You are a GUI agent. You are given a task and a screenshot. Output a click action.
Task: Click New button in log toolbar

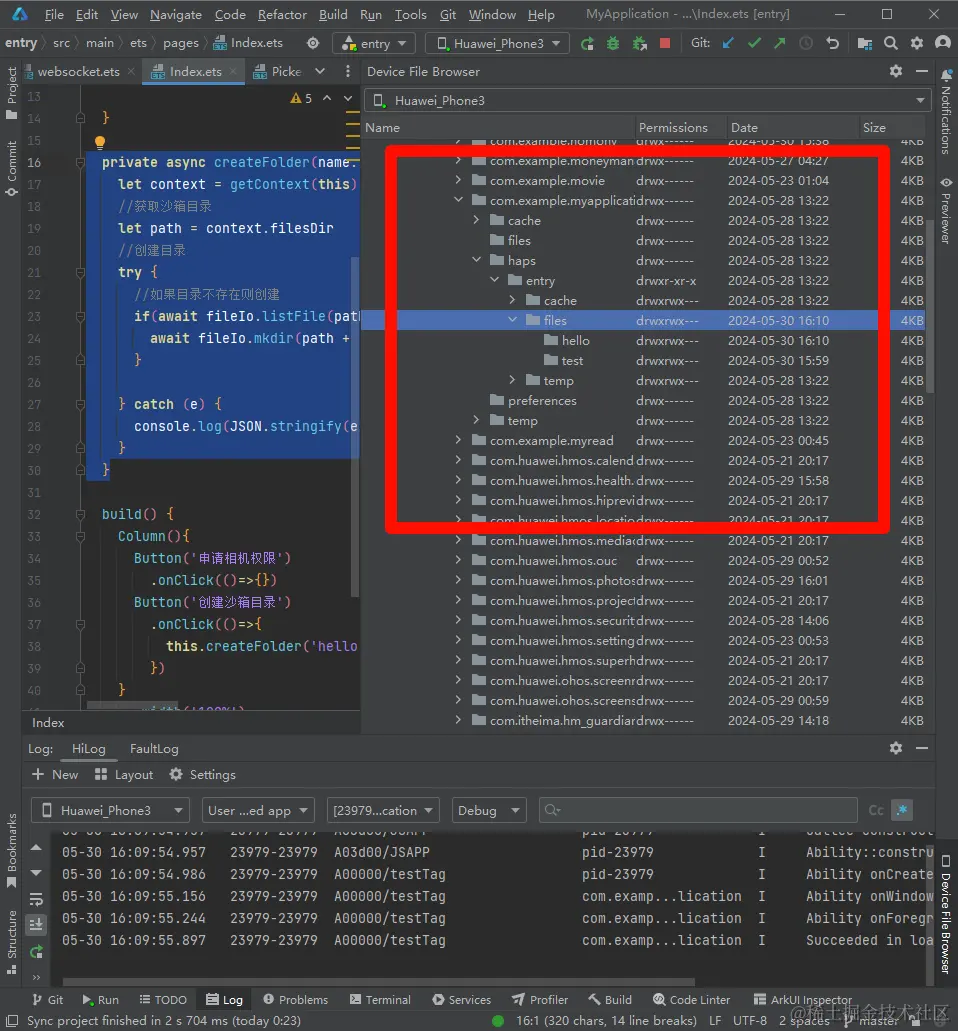(x=55, y=775)
